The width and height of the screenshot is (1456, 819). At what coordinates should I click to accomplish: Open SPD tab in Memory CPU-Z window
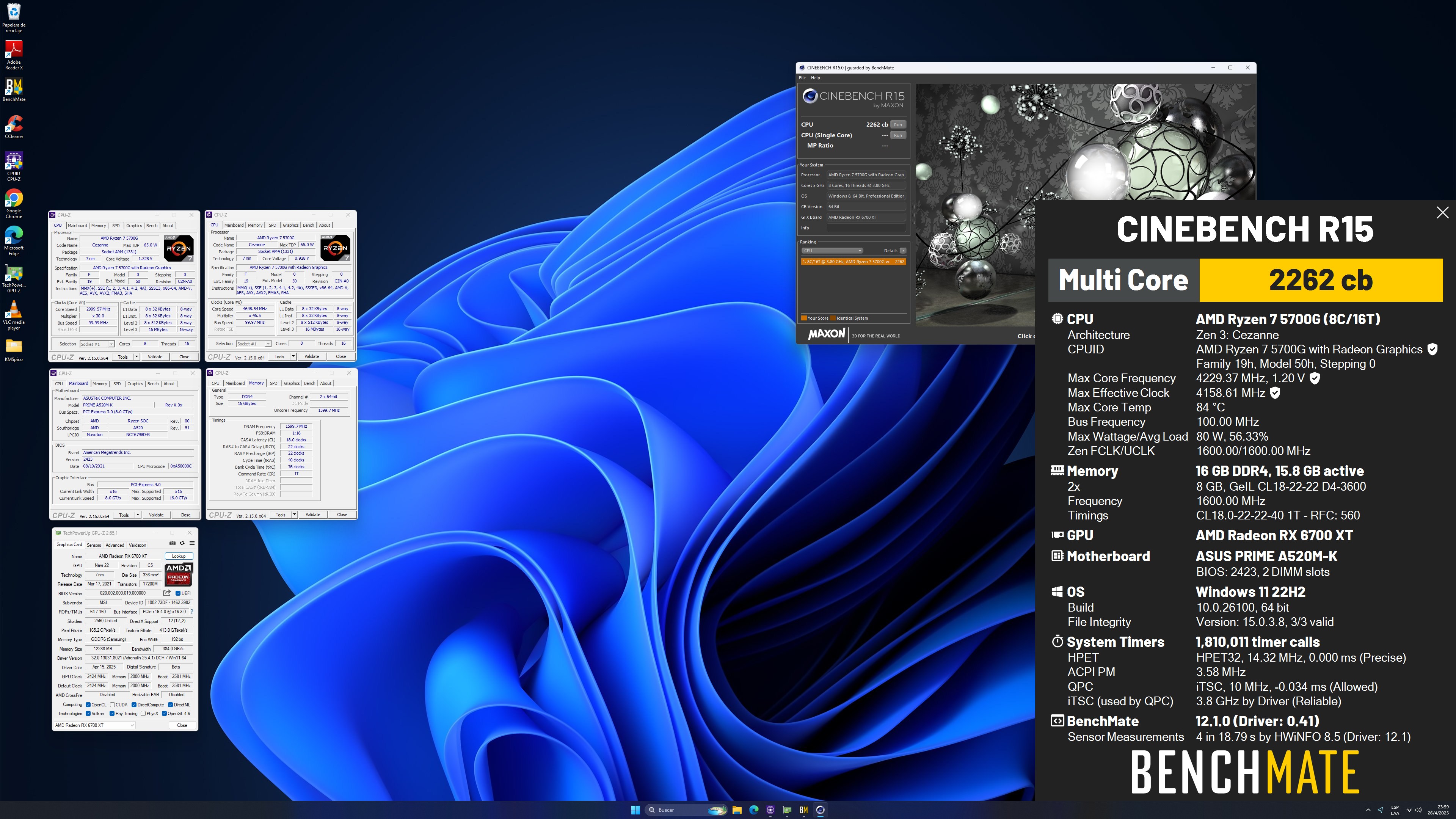pos(273,383)
